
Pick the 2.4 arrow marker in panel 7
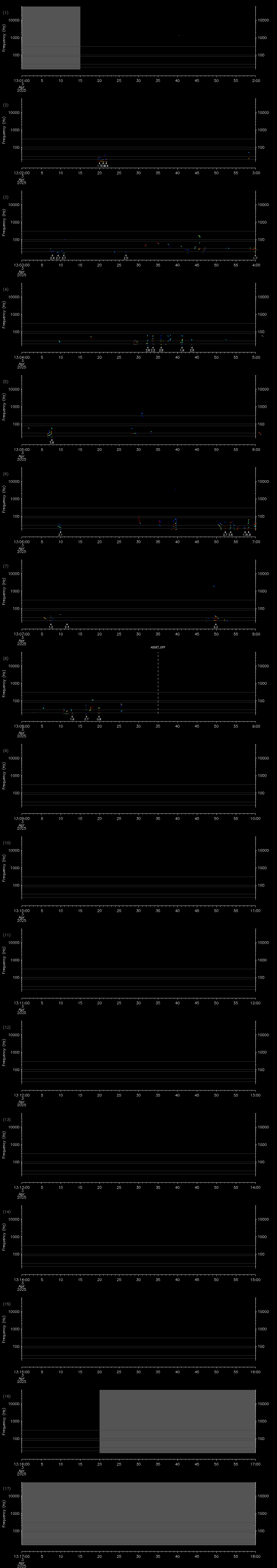tap(66, 625)
